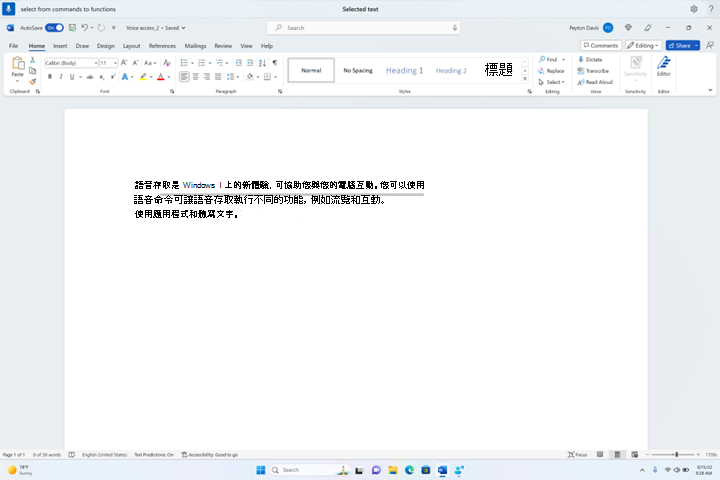Toggle Subscript formatting
The image size is (720, 480).
pyautogui.click(x=101, y=77)
